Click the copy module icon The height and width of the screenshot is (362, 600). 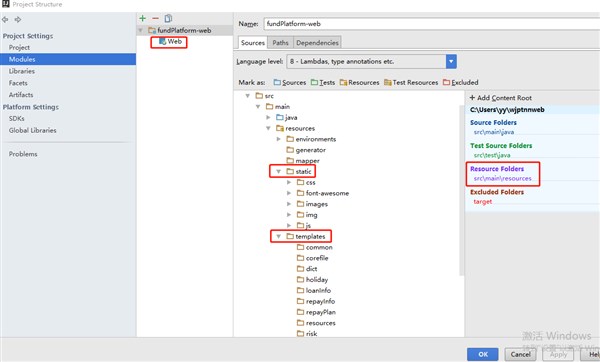tap(168, 18)
